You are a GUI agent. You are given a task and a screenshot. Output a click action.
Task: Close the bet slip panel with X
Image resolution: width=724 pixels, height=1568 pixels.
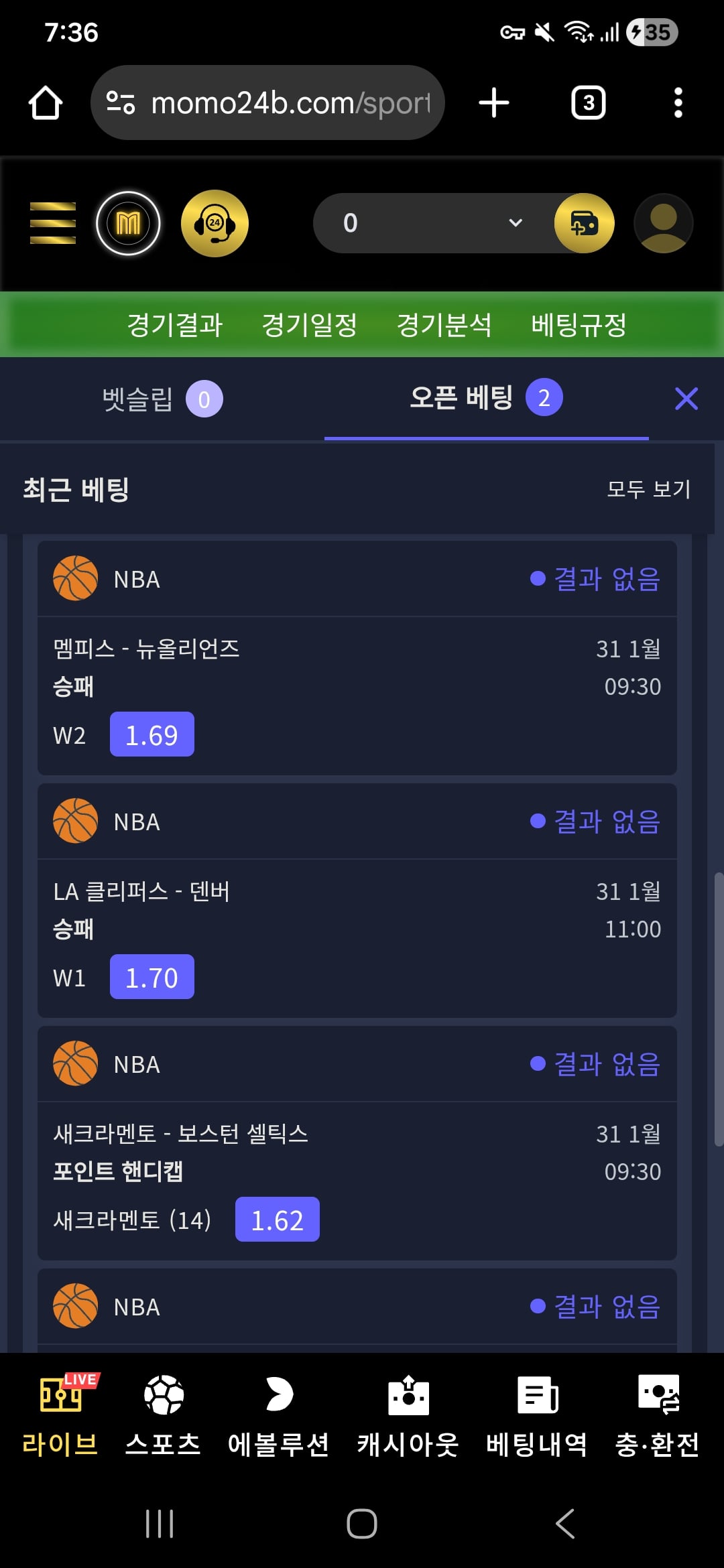(686, 399)
